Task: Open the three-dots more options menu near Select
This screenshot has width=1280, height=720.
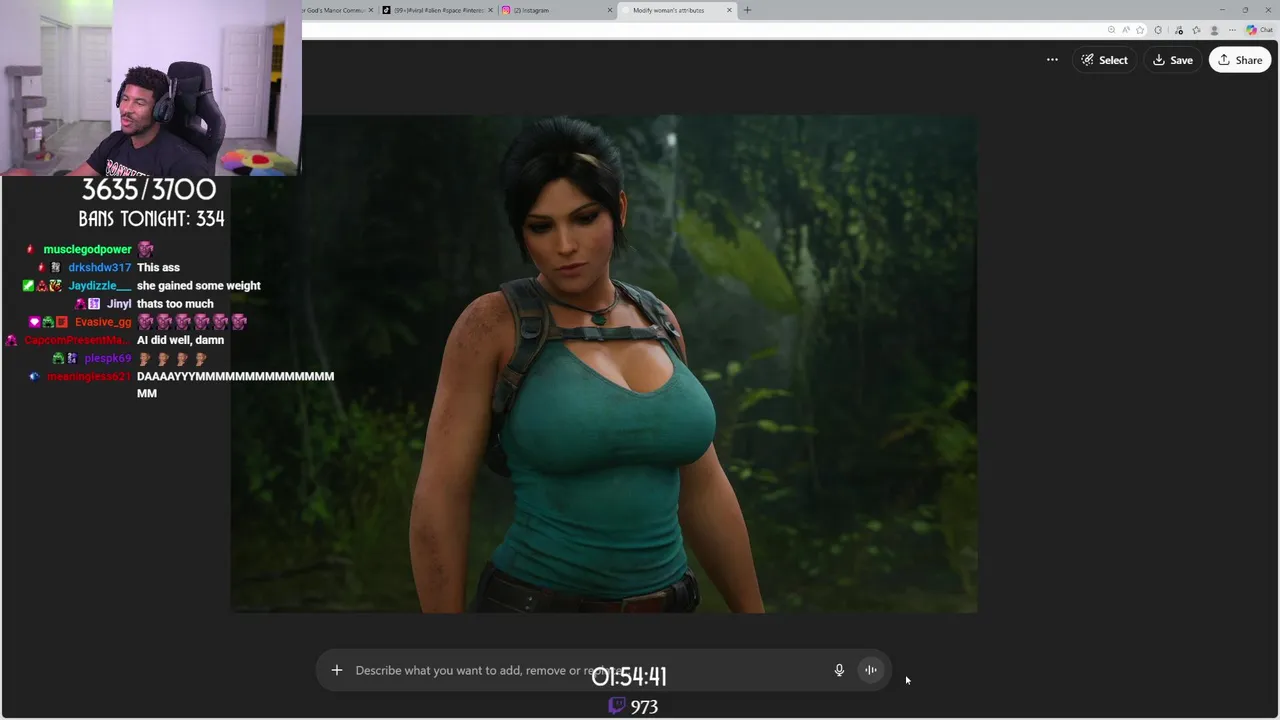Action: tap(1052, 60)
